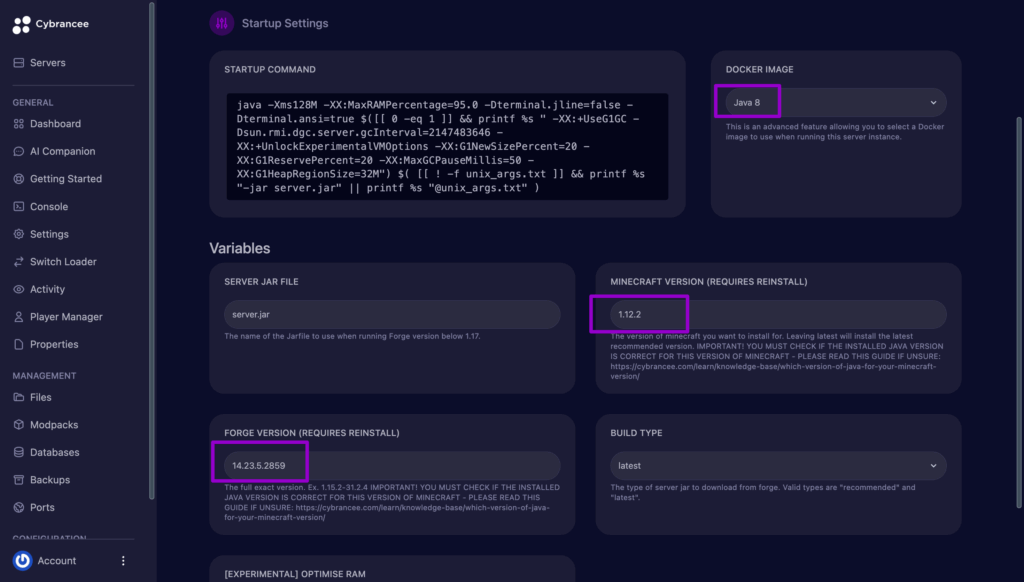Open the Build Type dropdown set to latest

tap(778, 466)
